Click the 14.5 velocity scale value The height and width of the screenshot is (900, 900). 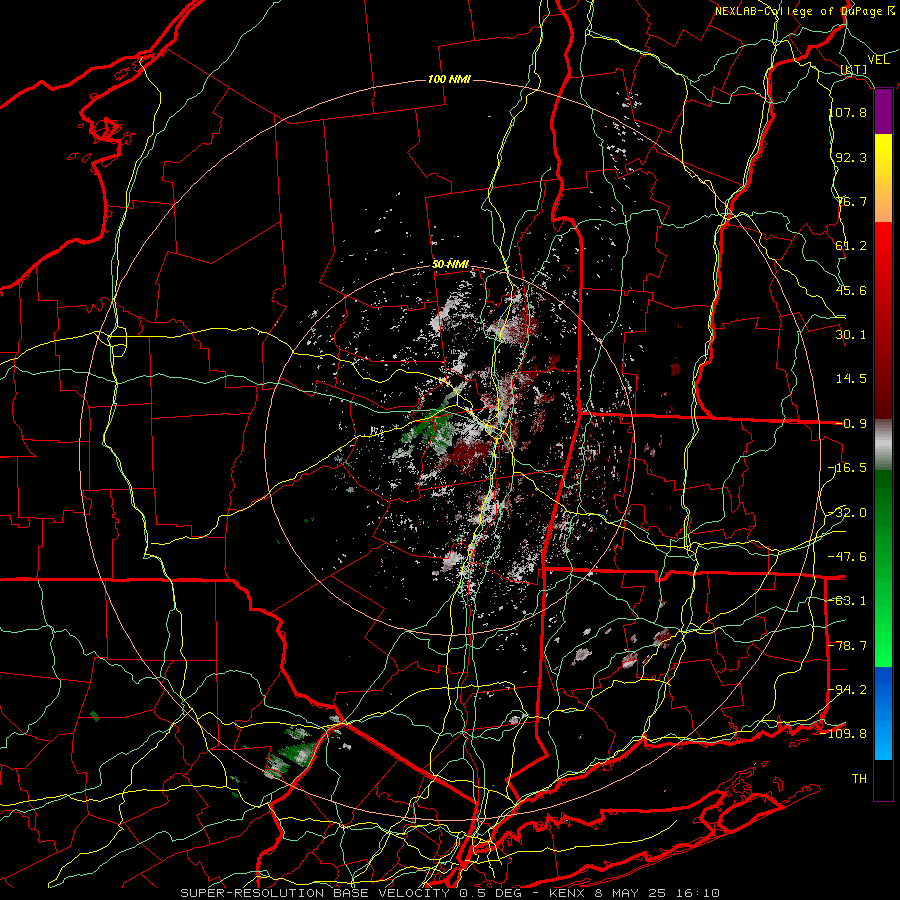pyautogui.click(x=851, y=379)
